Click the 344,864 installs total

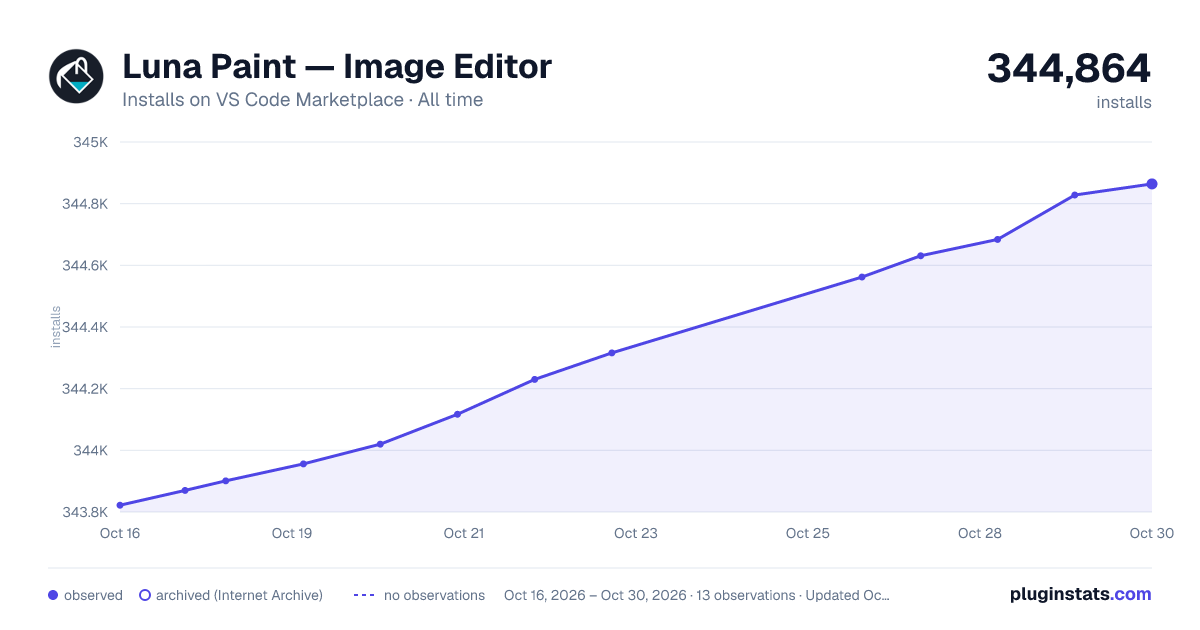(x=1069, y=68)
